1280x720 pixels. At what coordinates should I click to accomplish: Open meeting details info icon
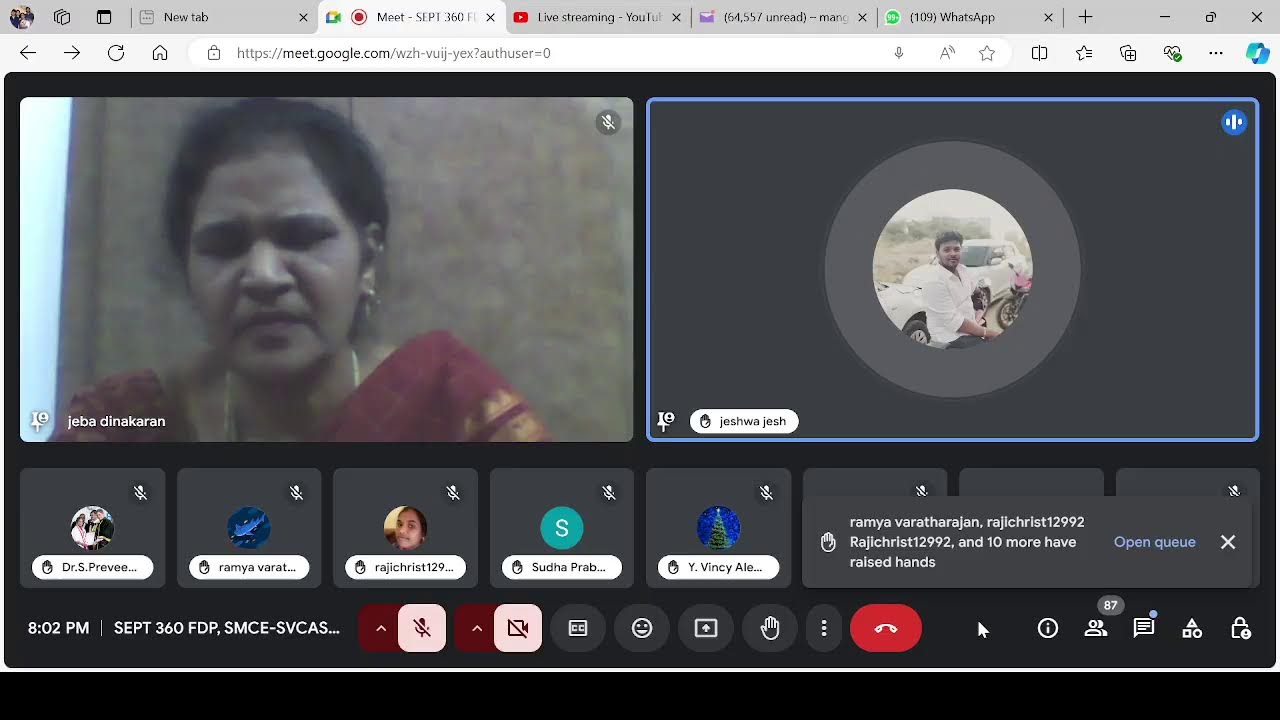point(1048,628)
